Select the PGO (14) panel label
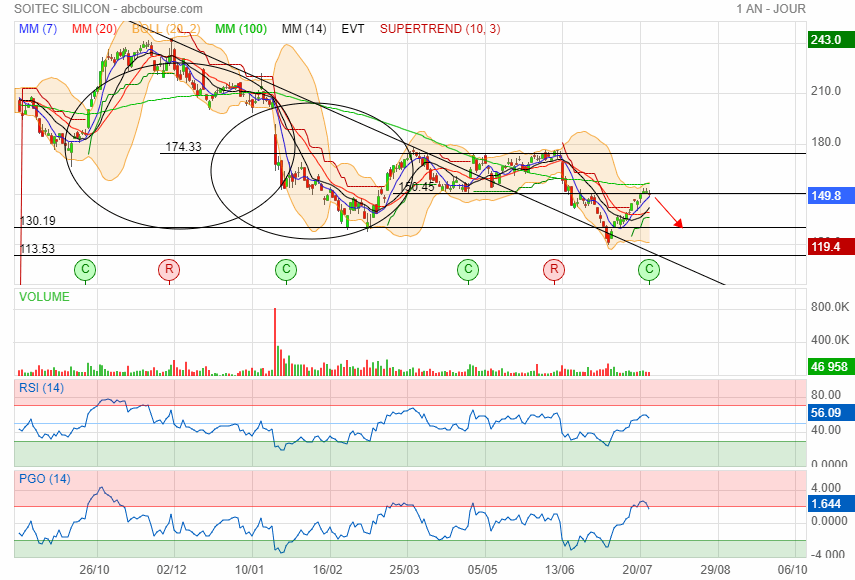This screenshot has height=580, width=855. (42, 479)
